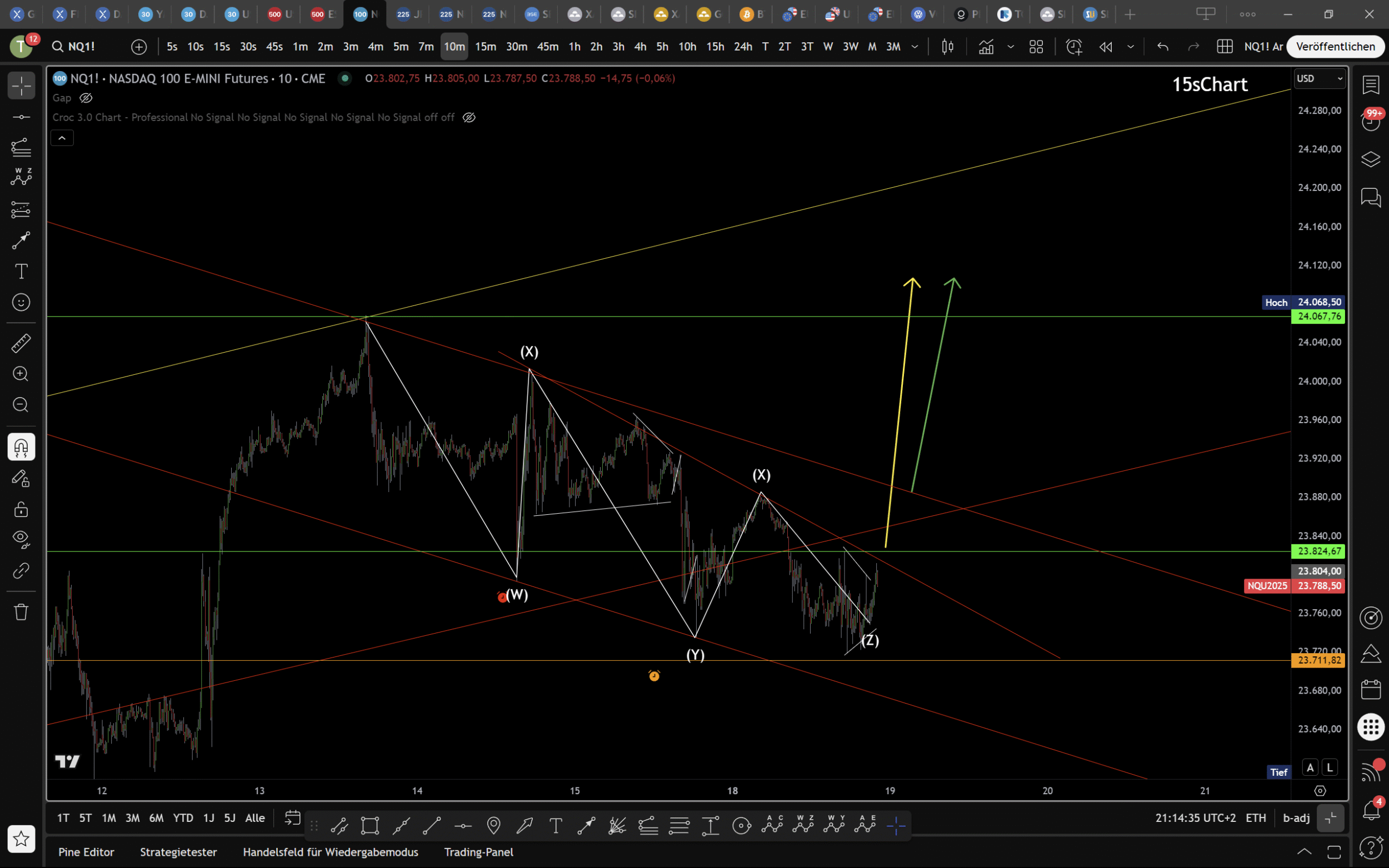
Task: Click the replay rewind icon
Action: (x=1105, y=47)
